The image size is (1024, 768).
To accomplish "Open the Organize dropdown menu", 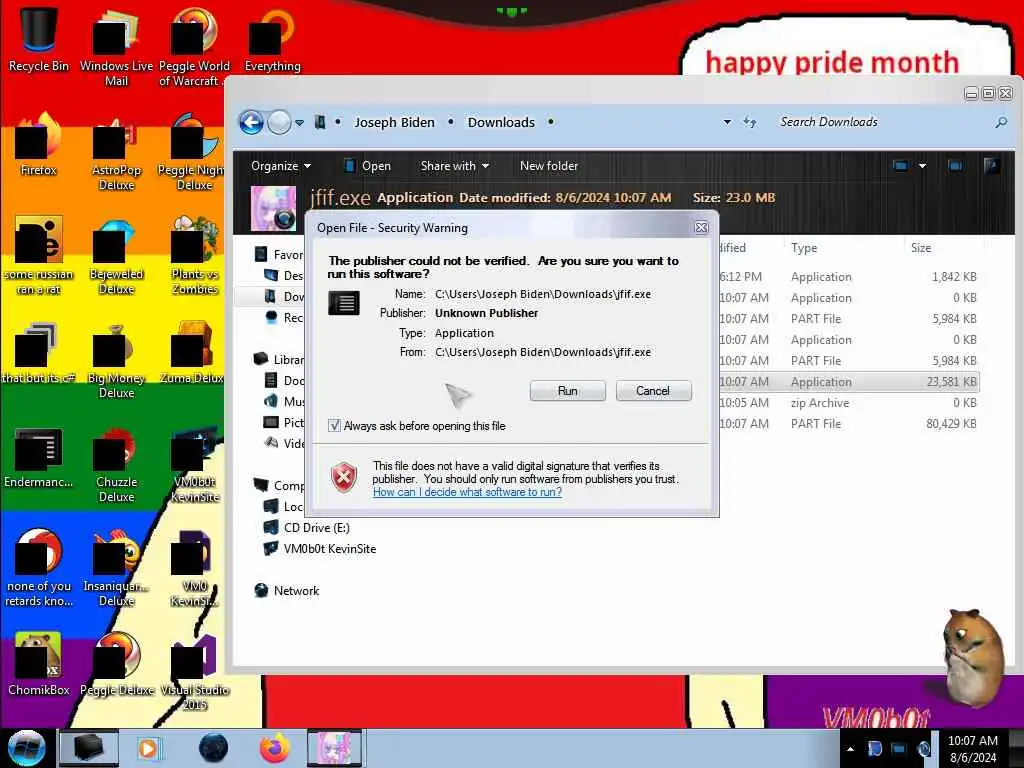I will [x=281, y=166].
